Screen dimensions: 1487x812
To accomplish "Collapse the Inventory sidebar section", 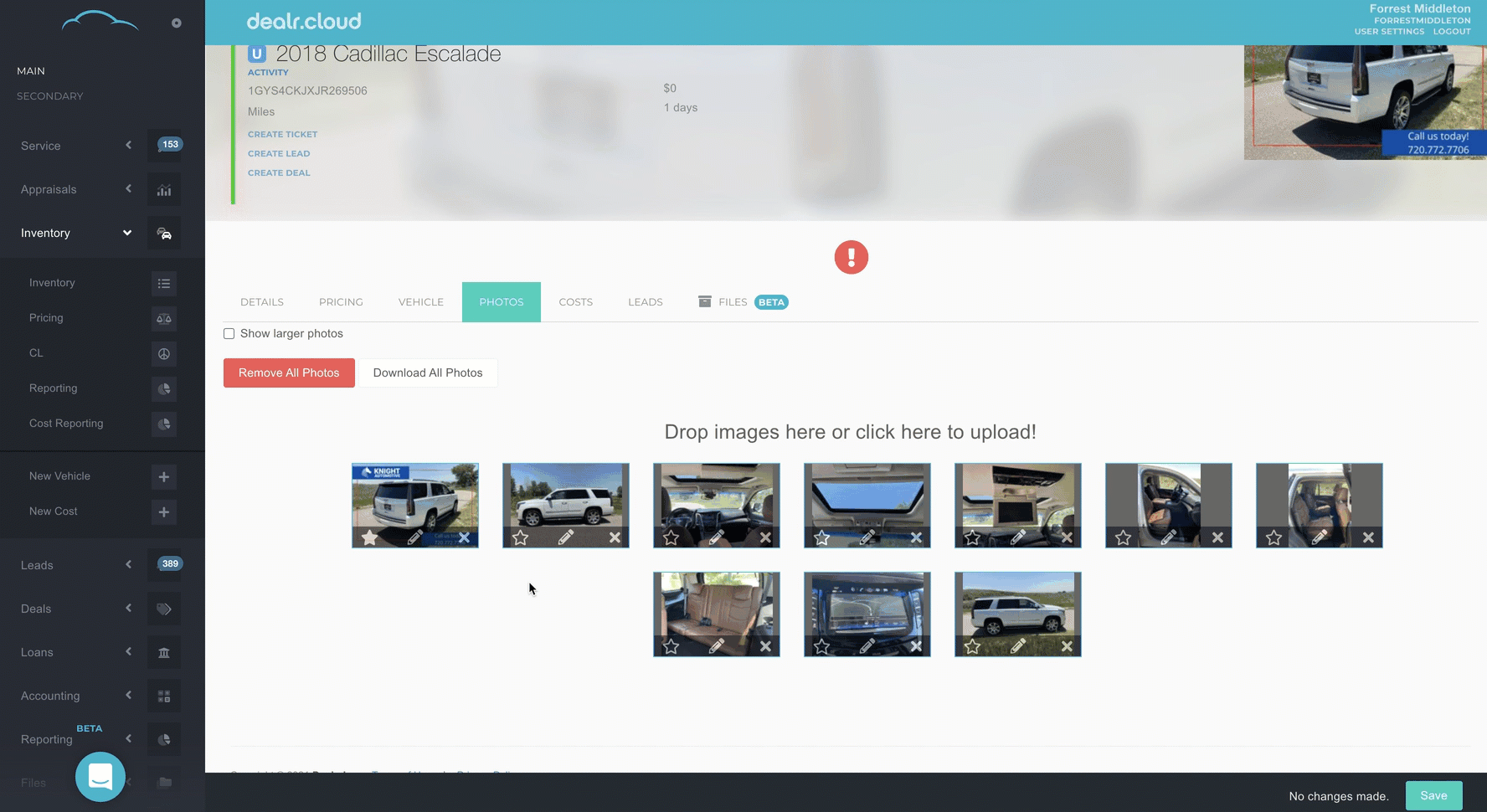I will pyautogui.click(x=127, y=233).
